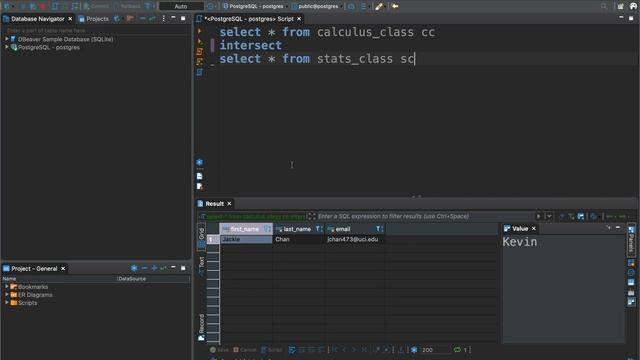Click the search magnifier in top toolbar
This screenshot has width=640, height=360.
coord(604,6)
